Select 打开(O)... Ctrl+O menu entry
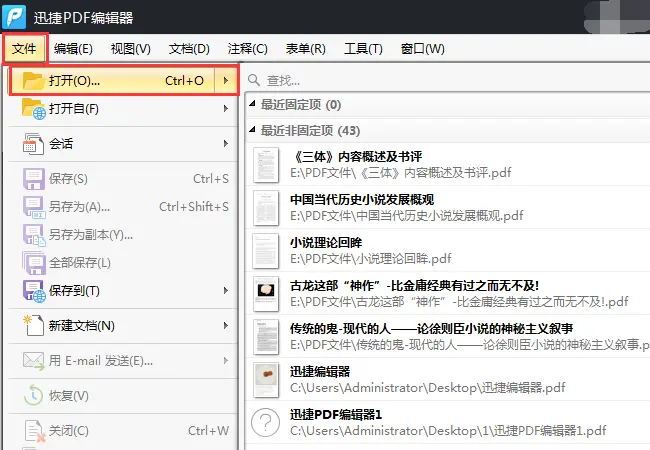Screen dimensions: 650x450 (124, 80)
